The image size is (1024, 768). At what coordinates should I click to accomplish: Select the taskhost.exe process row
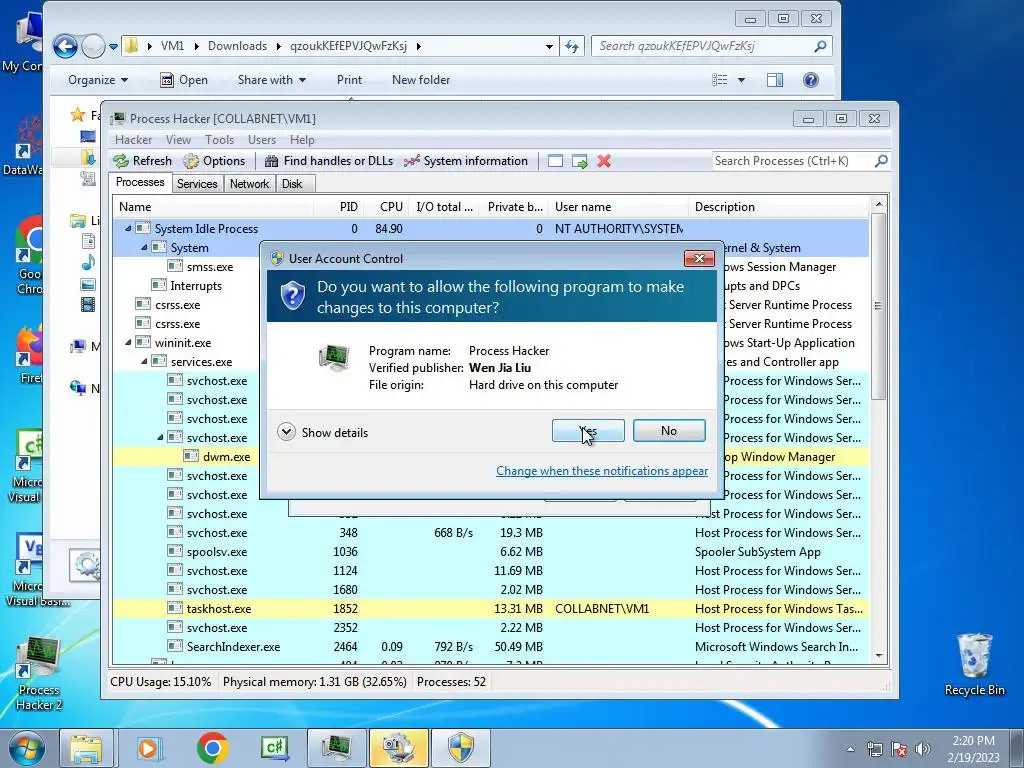click(x=490, y=609)
